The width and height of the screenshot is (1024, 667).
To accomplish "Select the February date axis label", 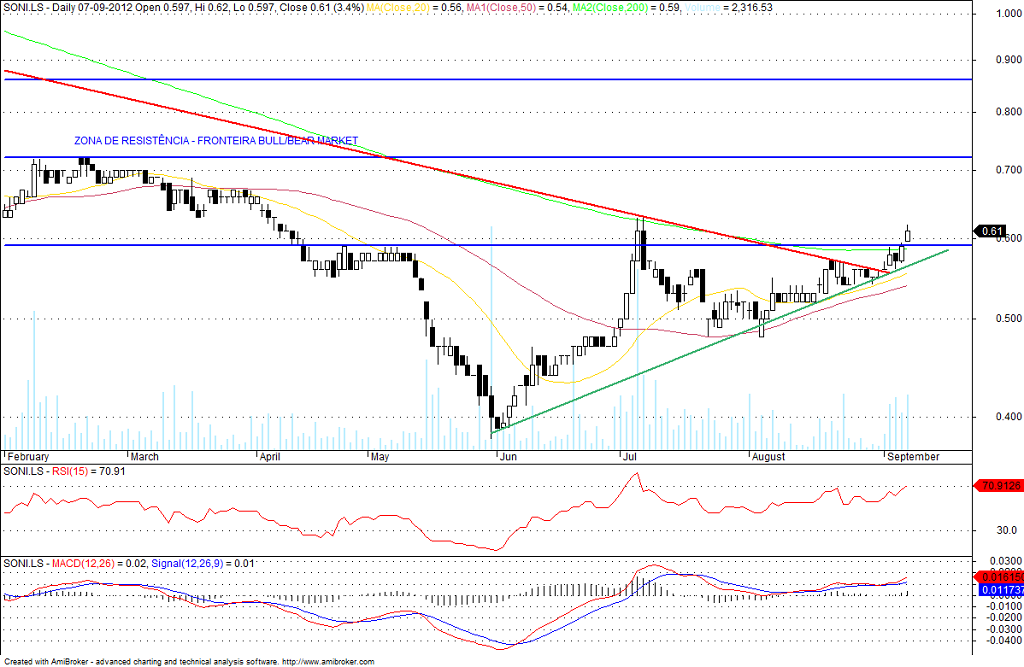I will (x=28, y=457).
